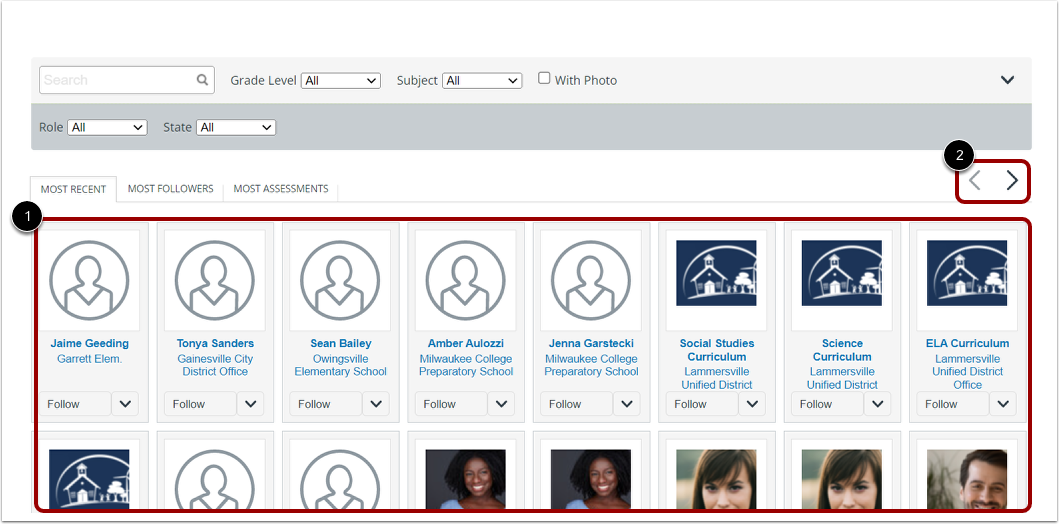
Task: Open Science Curriculum school logo
Action: (x=842, y=273)
